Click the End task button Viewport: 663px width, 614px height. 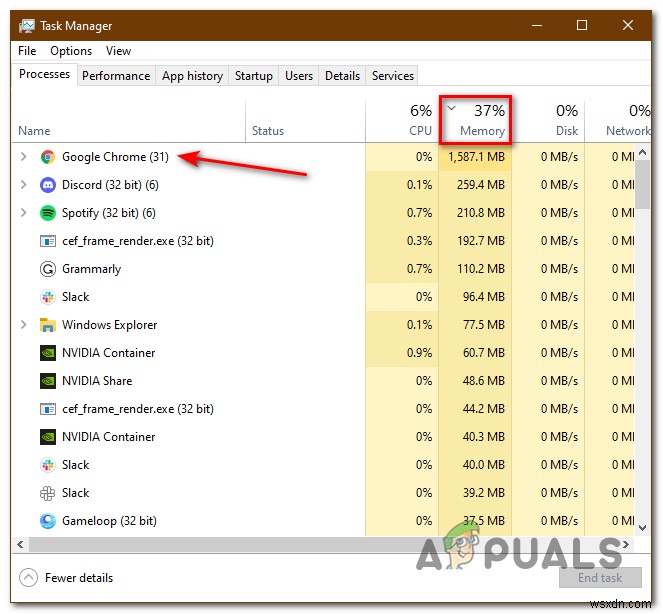[x=600, y=578]
